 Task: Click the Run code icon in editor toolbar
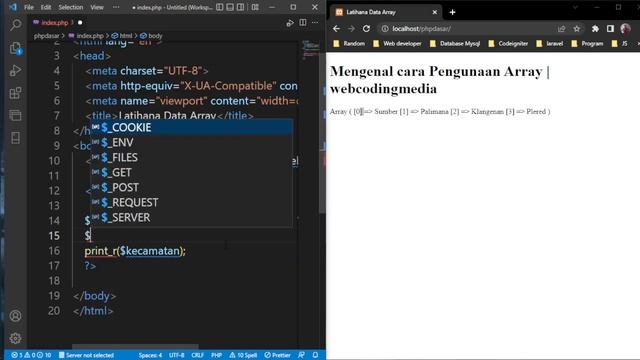290,23
